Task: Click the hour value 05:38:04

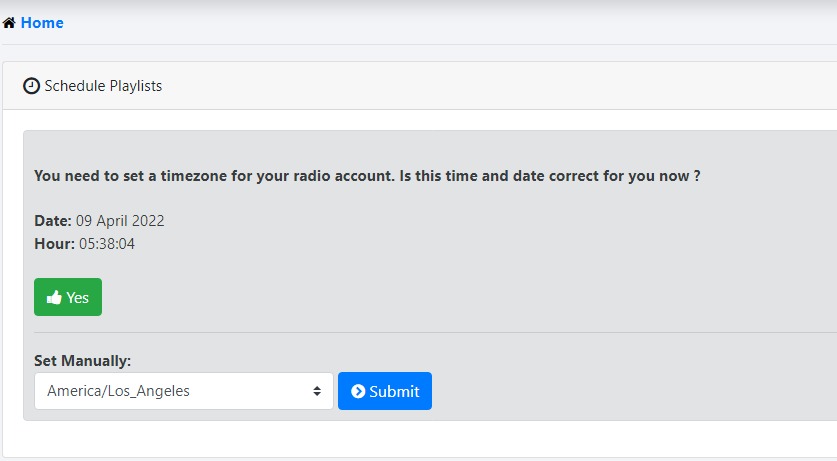Action: (x=107, y=243)
